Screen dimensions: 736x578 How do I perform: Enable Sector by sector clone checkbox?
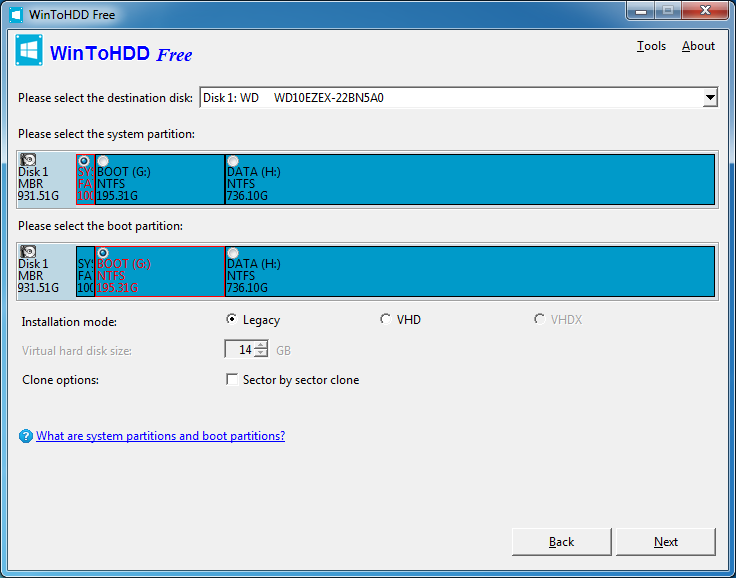[232, 379]
